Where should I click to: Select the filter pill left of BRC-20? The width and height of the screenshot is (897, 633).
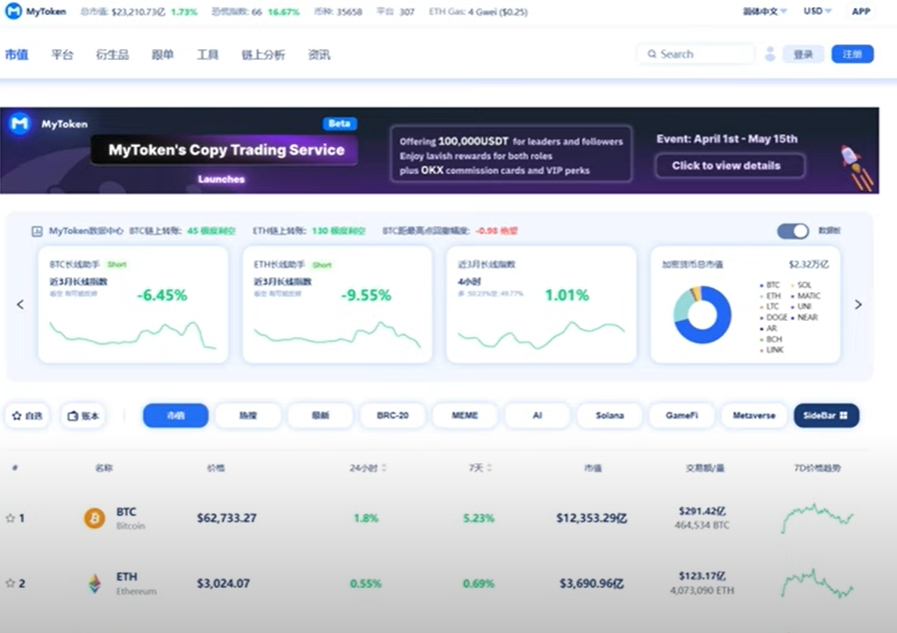320,416
